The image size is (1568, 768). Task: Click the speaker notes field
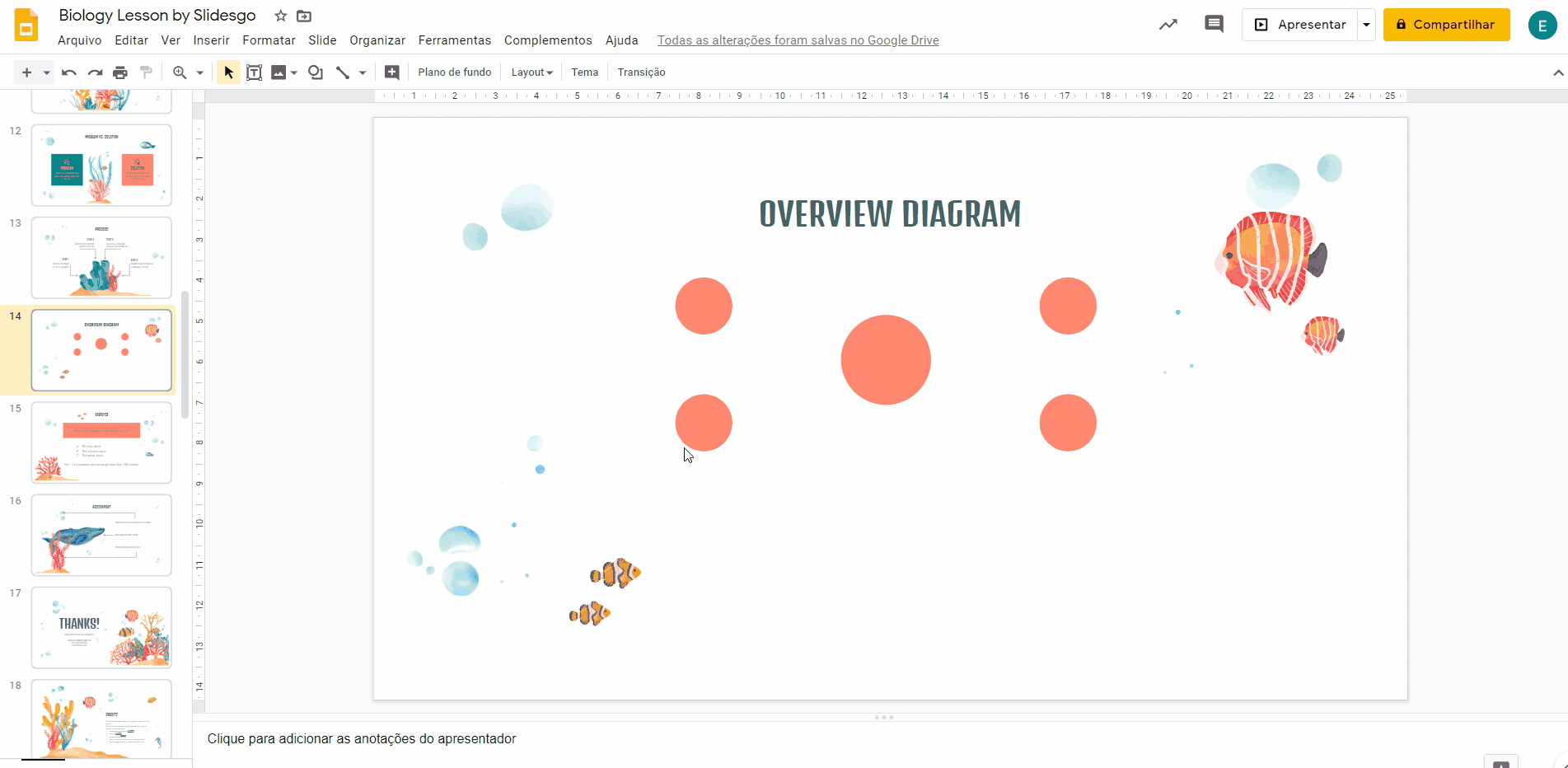(x=880, y=739)
